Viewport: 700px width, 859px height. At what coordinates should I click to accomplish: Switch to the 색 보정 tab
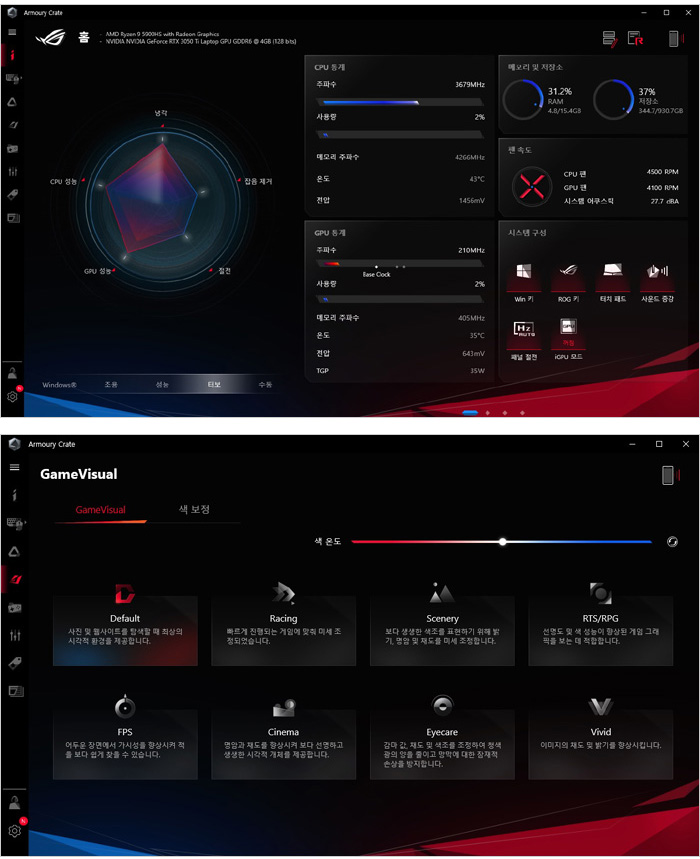(194, 509)
